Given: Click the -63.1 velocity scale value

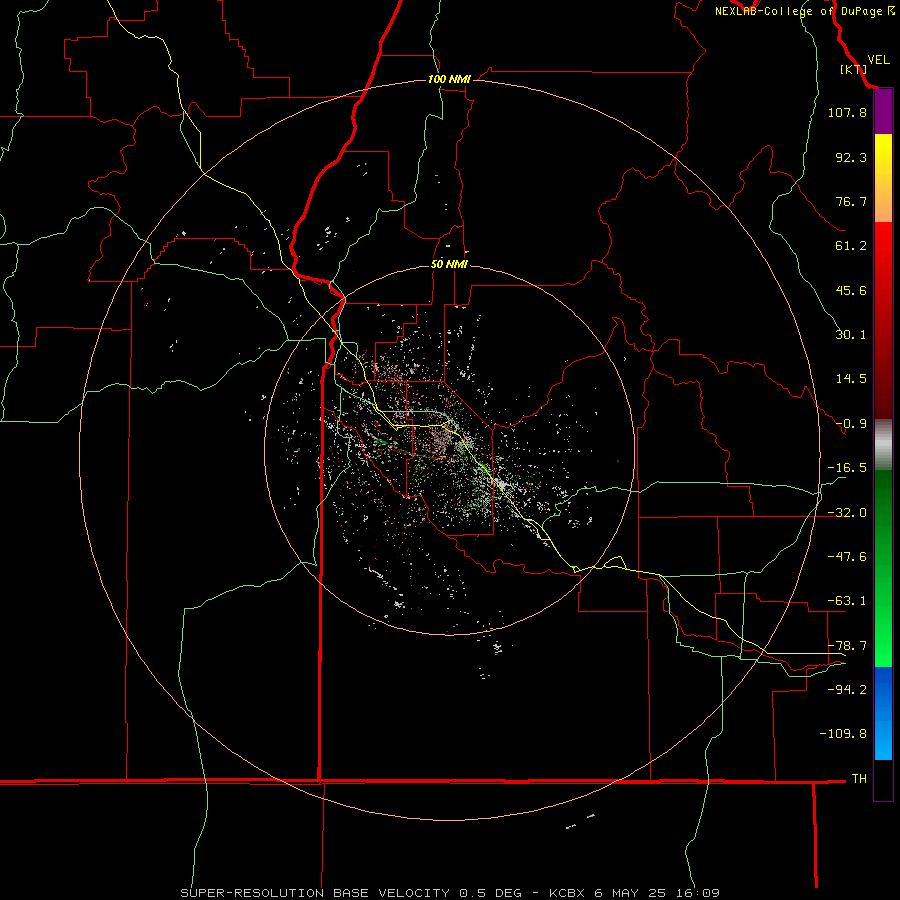Looking at the screenshot, I should tap(847, 601).
